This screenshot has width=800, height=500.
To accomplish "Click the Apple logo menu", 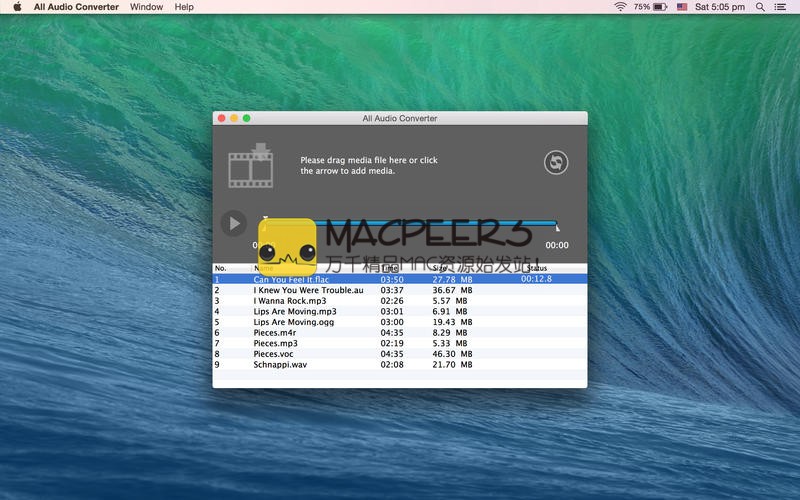I will 17,7.
